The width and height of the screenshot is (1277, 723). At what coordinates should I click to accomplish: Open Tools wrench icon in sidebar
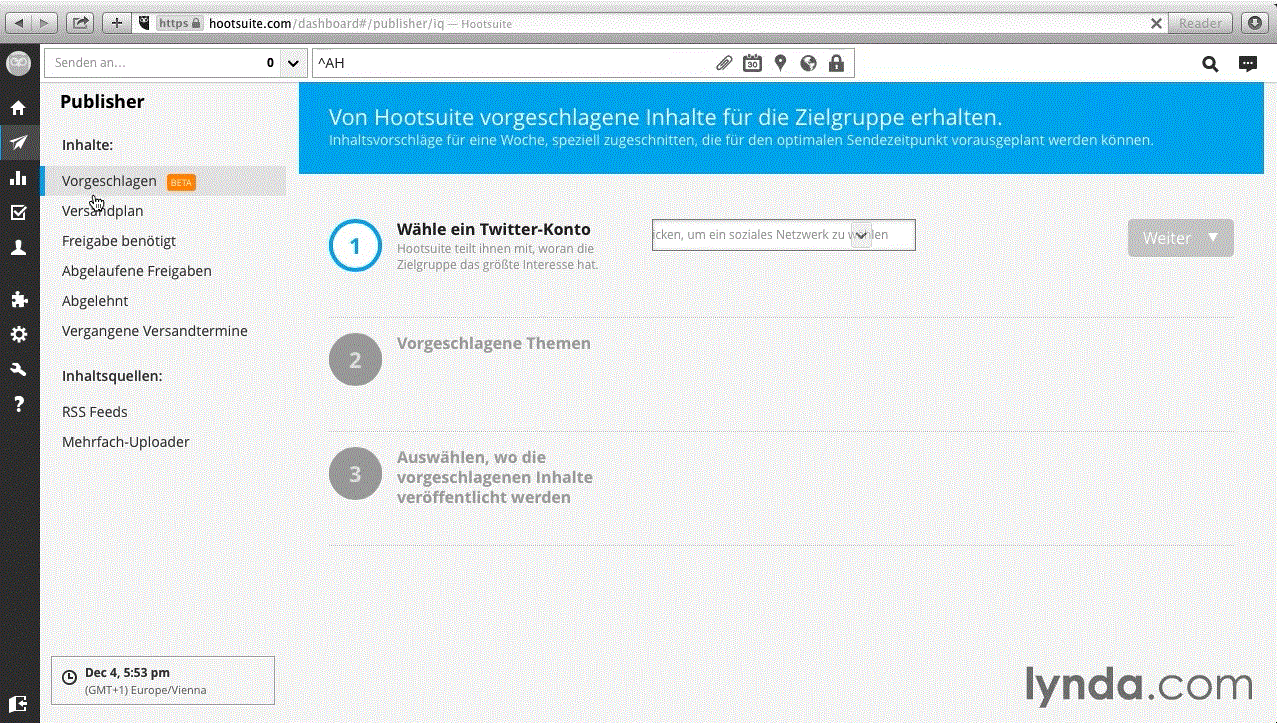18,369
